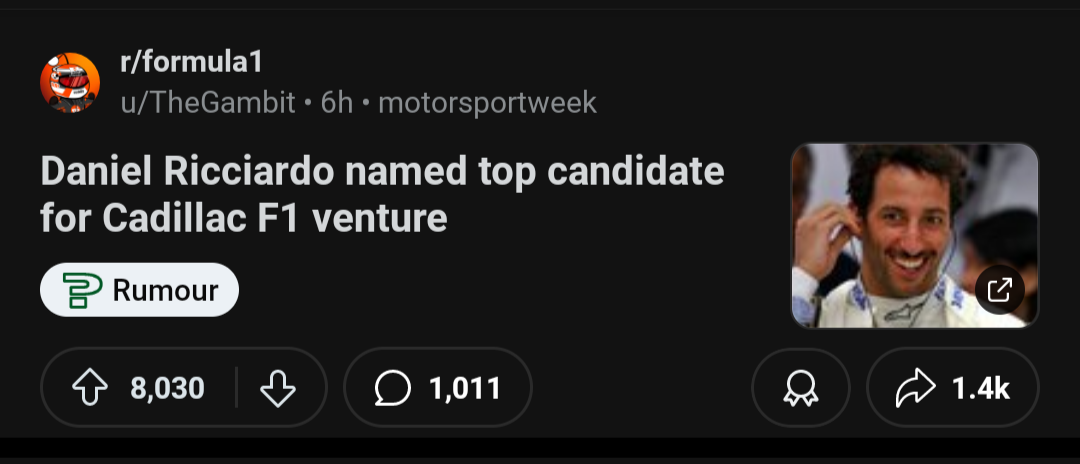This screenshot has height=464, width=1080.
Task: Give an award using the ribbon icon
Action: (800, 388)
